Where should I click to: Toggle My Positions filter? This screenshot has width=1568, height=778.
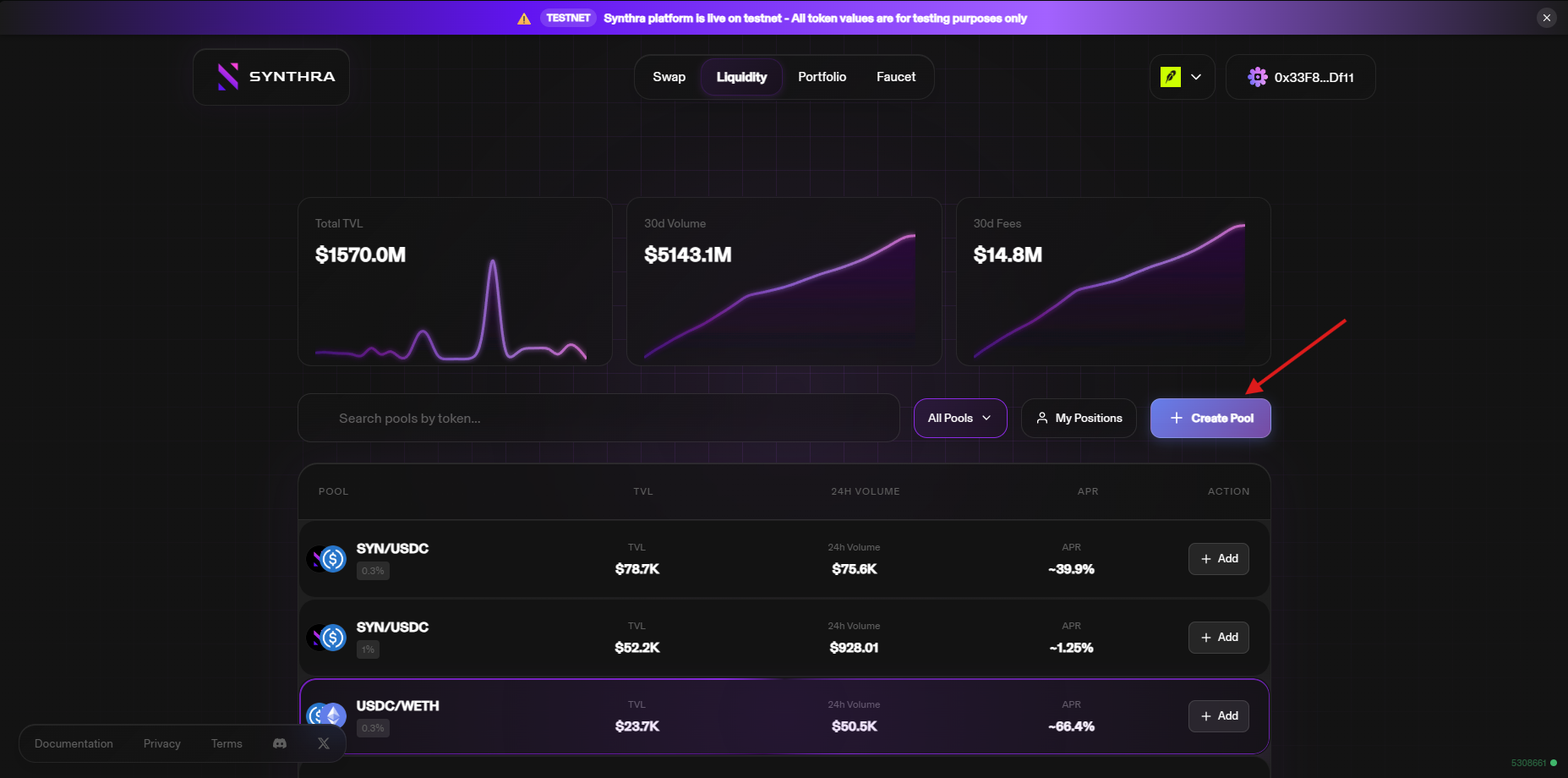point(1079,418)
